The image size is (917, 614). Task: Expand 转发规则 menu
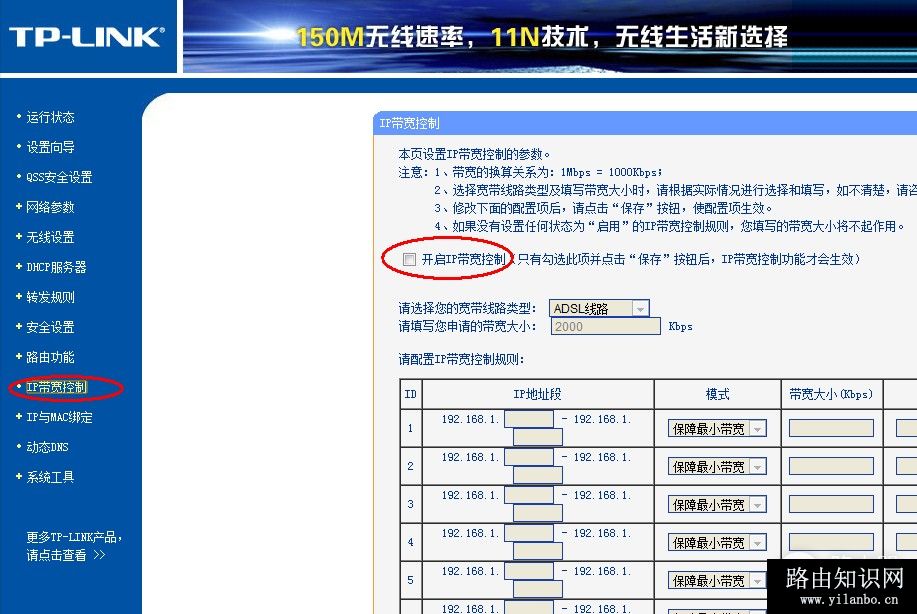(50, 297)
